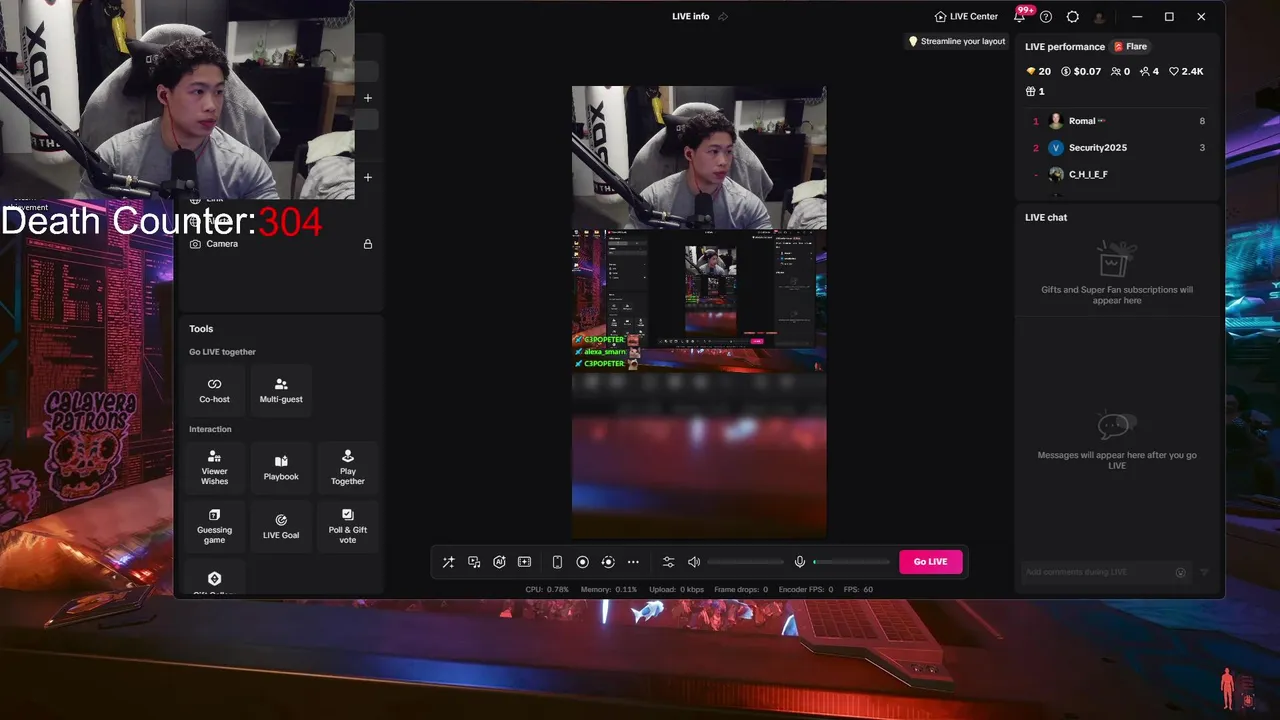This screenshot has width=1280, height=720.
Task: Click the viewers count icon showing 0
Action: coord(1120,72)
